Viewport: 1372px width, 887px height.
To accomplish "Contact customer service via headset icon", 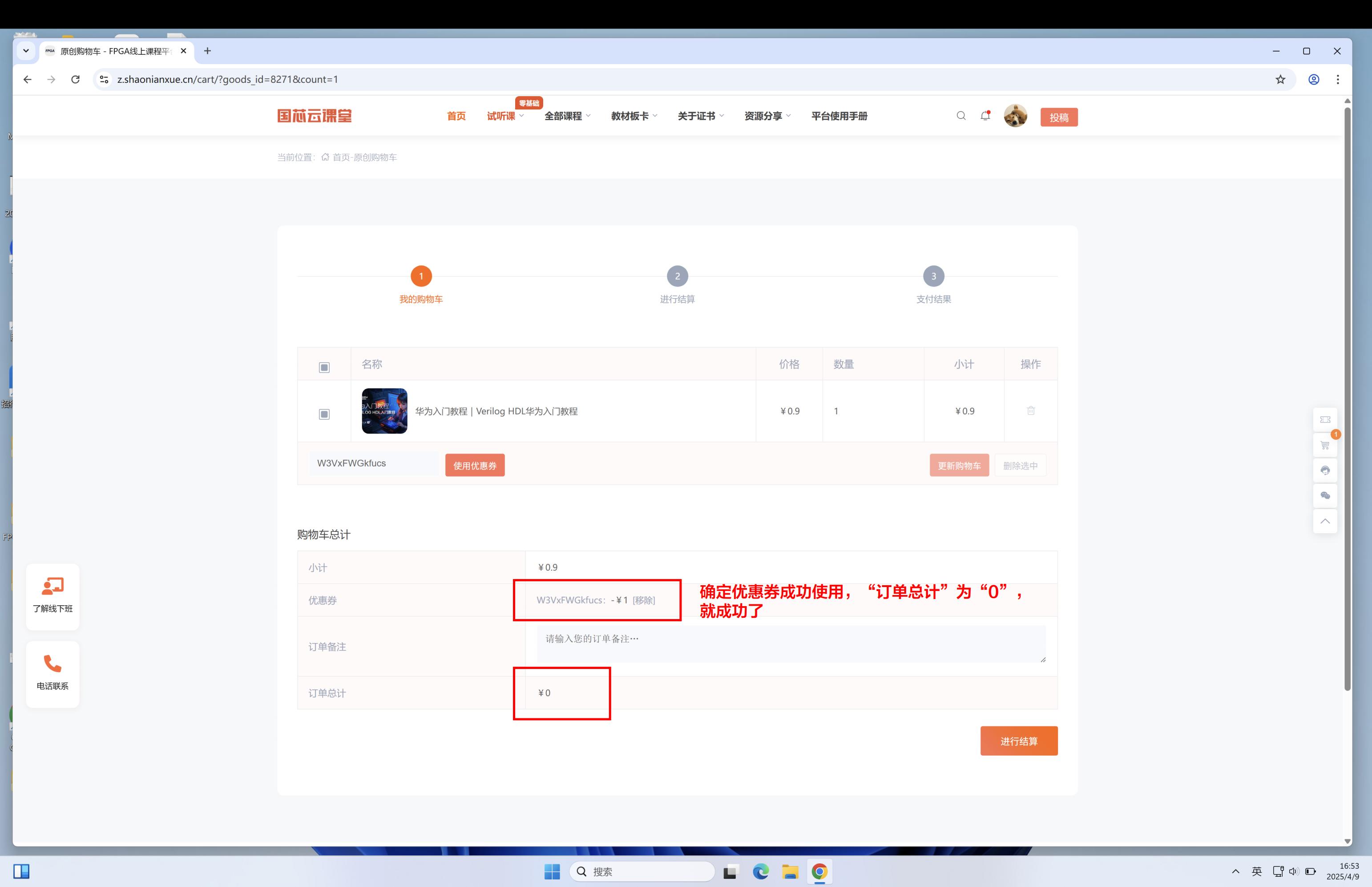I will pyautogui.click(x=1325, y=470).
